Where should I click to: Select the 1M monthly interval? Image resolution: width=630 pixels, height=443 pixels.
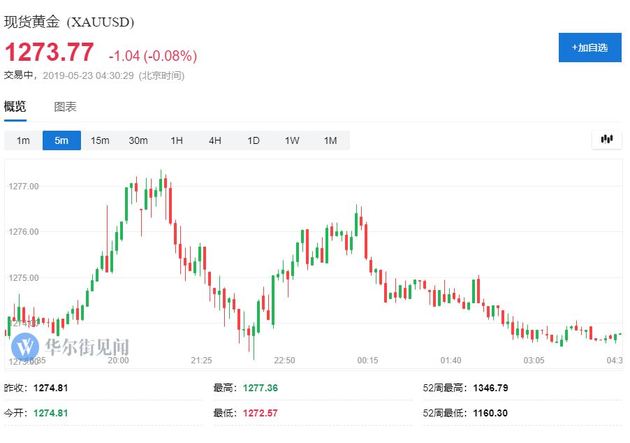tap(330, 141)
